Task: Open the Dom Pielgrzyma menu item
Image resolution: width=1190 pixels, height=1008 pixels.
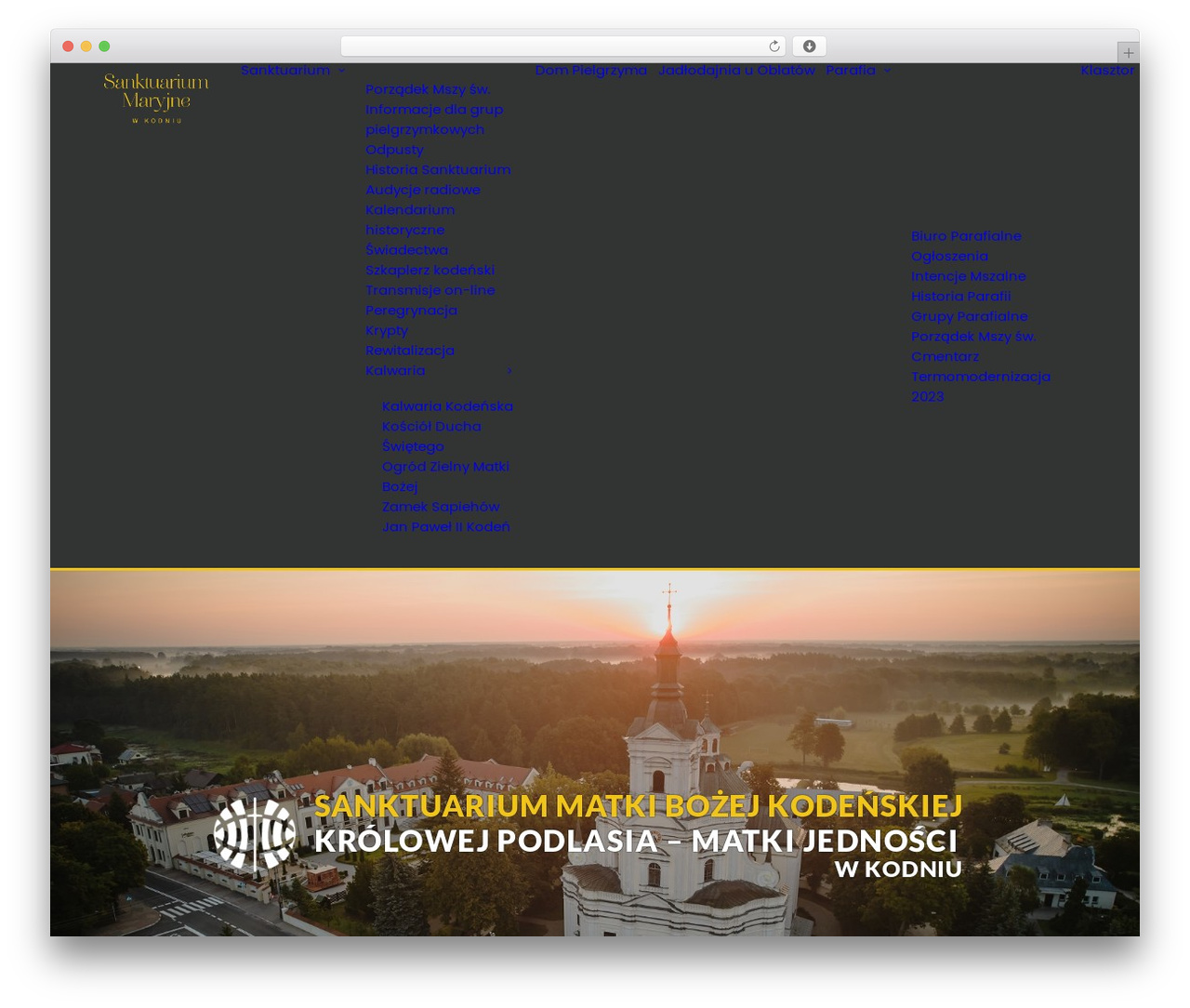Action: pyautogui.click(x=591, y=70)
